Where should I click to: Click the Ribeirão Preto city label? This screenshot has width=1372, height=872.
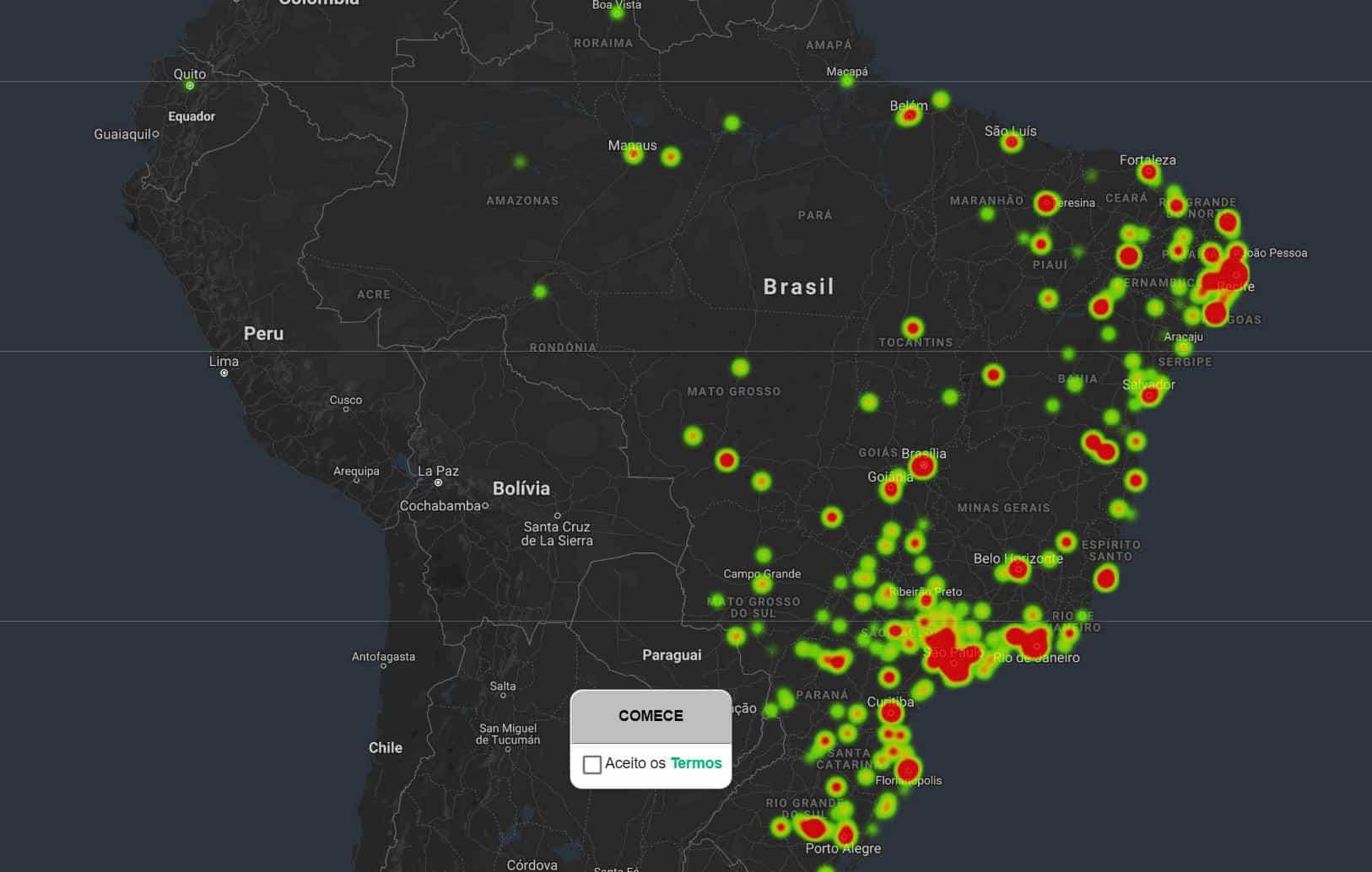click(x=925, y=592)
